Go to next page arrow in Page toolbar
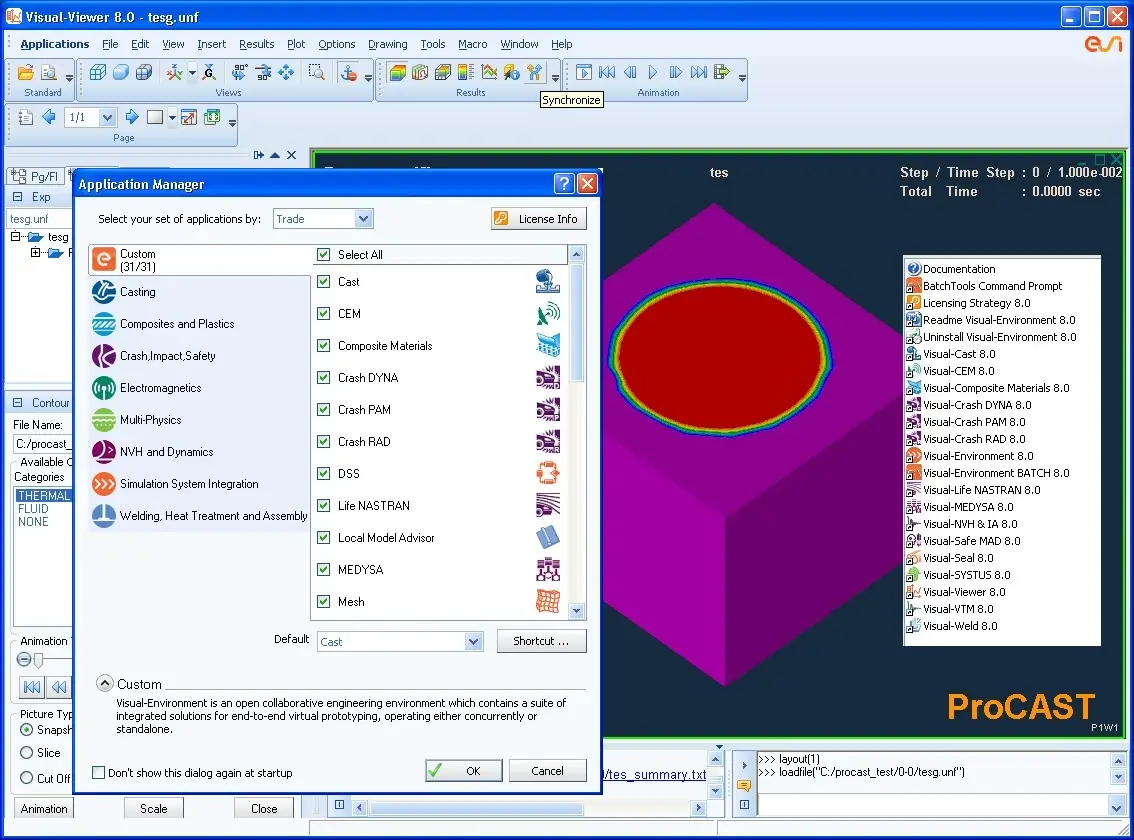The width and height of the screenshot is (1134, 840). 132,116
